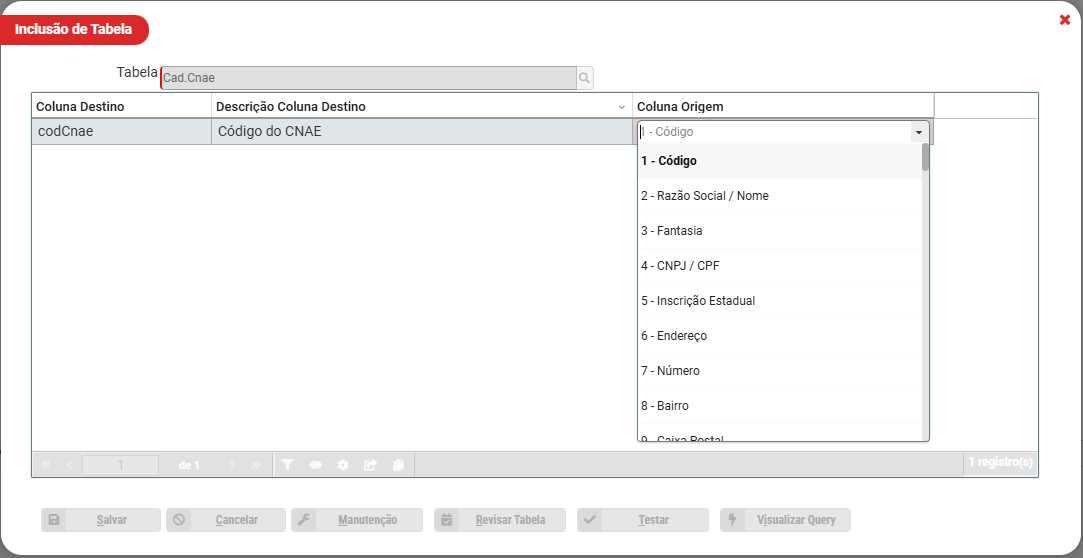Select '8 - Bairro' in dropdown list
This screenshot has width=1083, height=558.
(x=665, y=406)
